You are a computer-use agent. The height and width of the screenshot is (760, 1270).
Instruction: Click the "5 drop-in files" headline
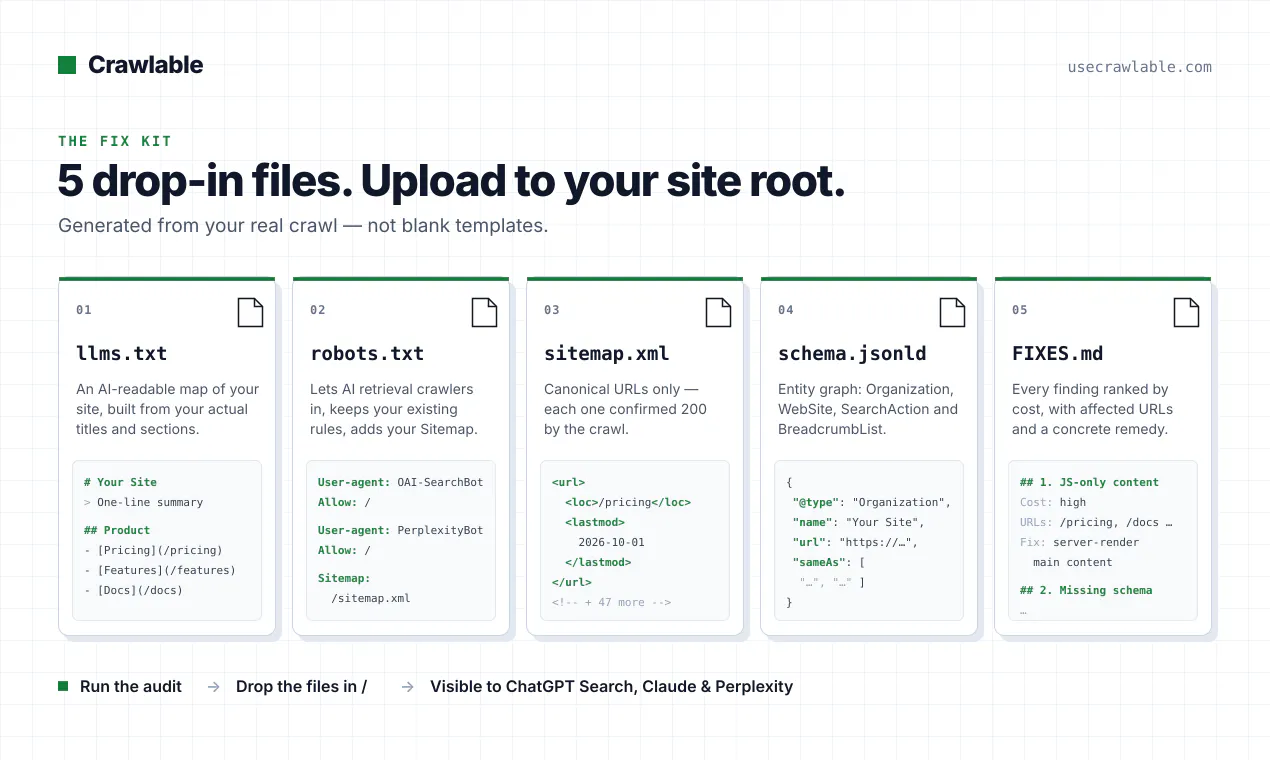tap(452, 181)
